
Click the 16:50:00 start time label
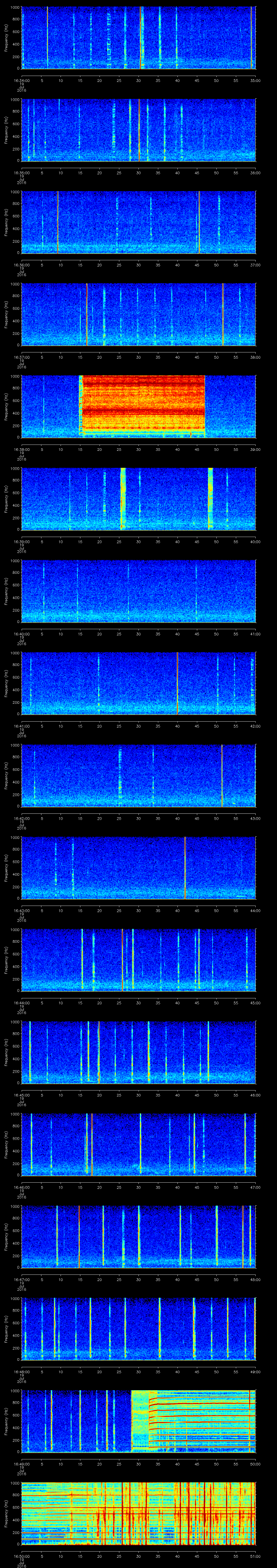(x=21, y=1556)
